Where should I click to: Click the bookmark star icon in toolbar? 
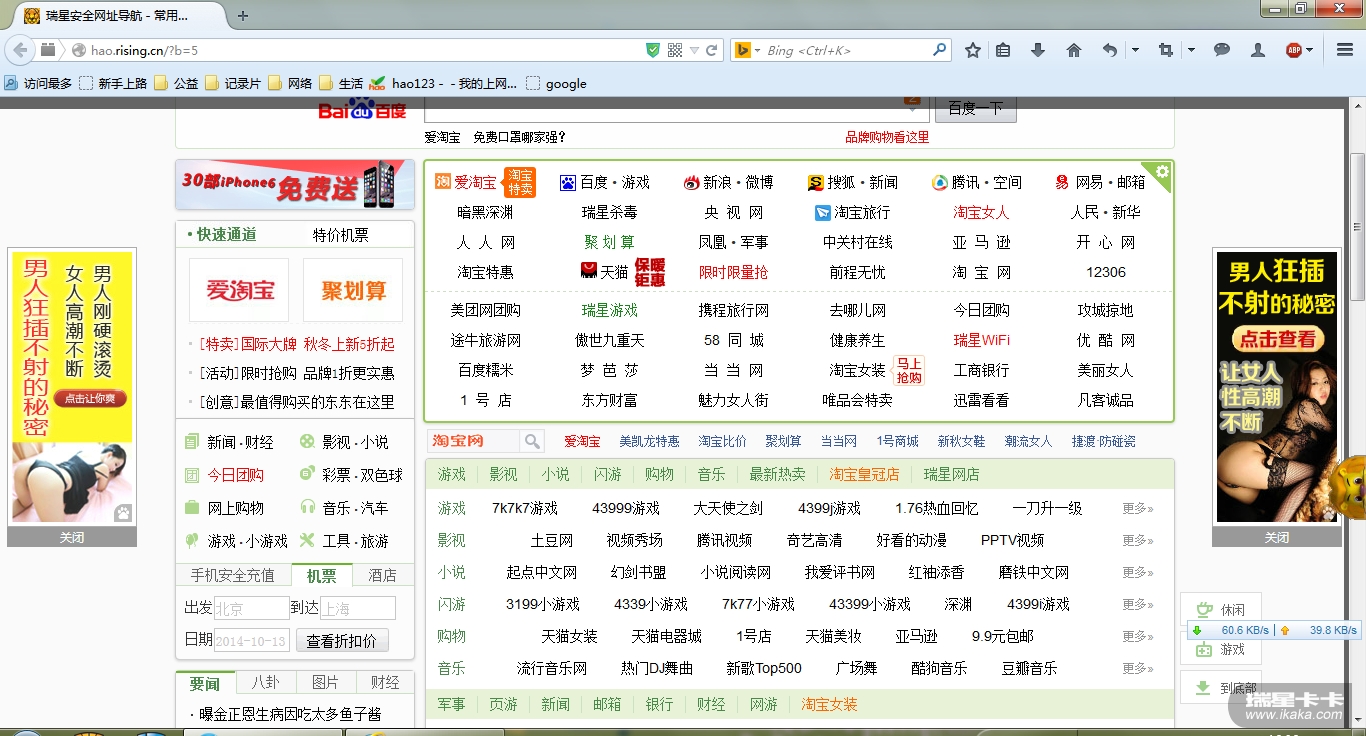972,50
